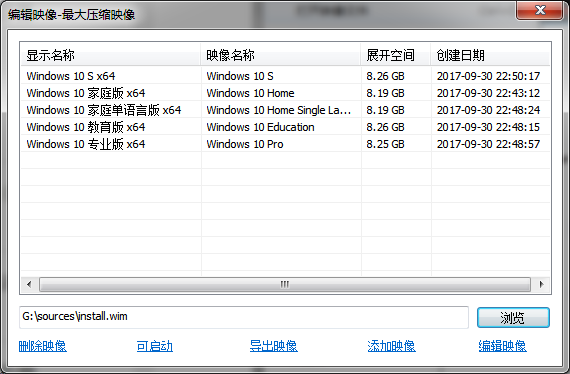
Task: Click the 可启动 link
Action: pos(154,346)
